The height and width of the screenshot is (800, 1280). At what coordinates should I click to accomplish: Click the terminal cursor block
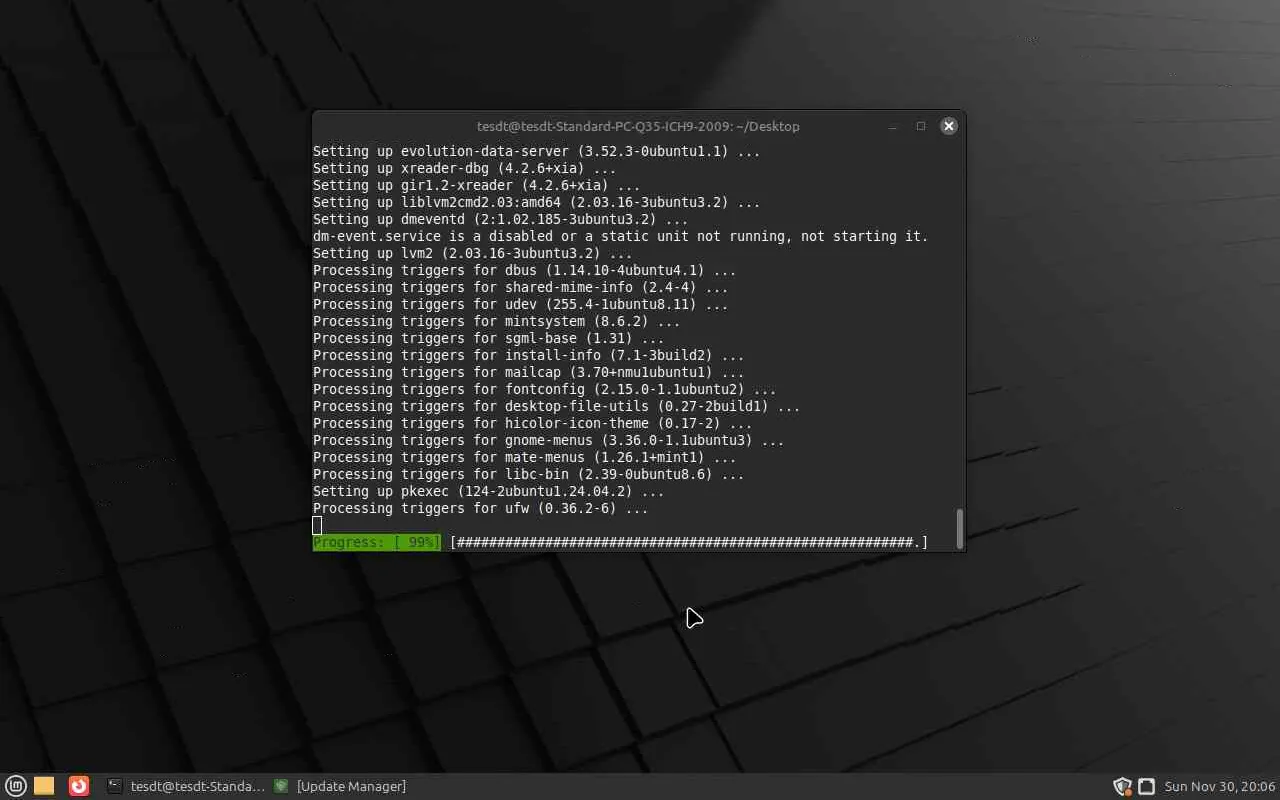coord(317,525)
